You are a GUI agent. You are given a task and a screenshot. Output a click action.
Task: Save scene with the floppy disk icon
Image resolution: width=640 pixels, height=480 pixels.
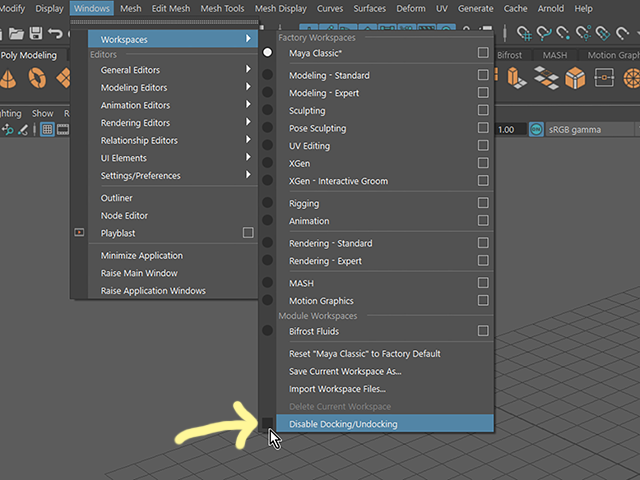[36, 33]
